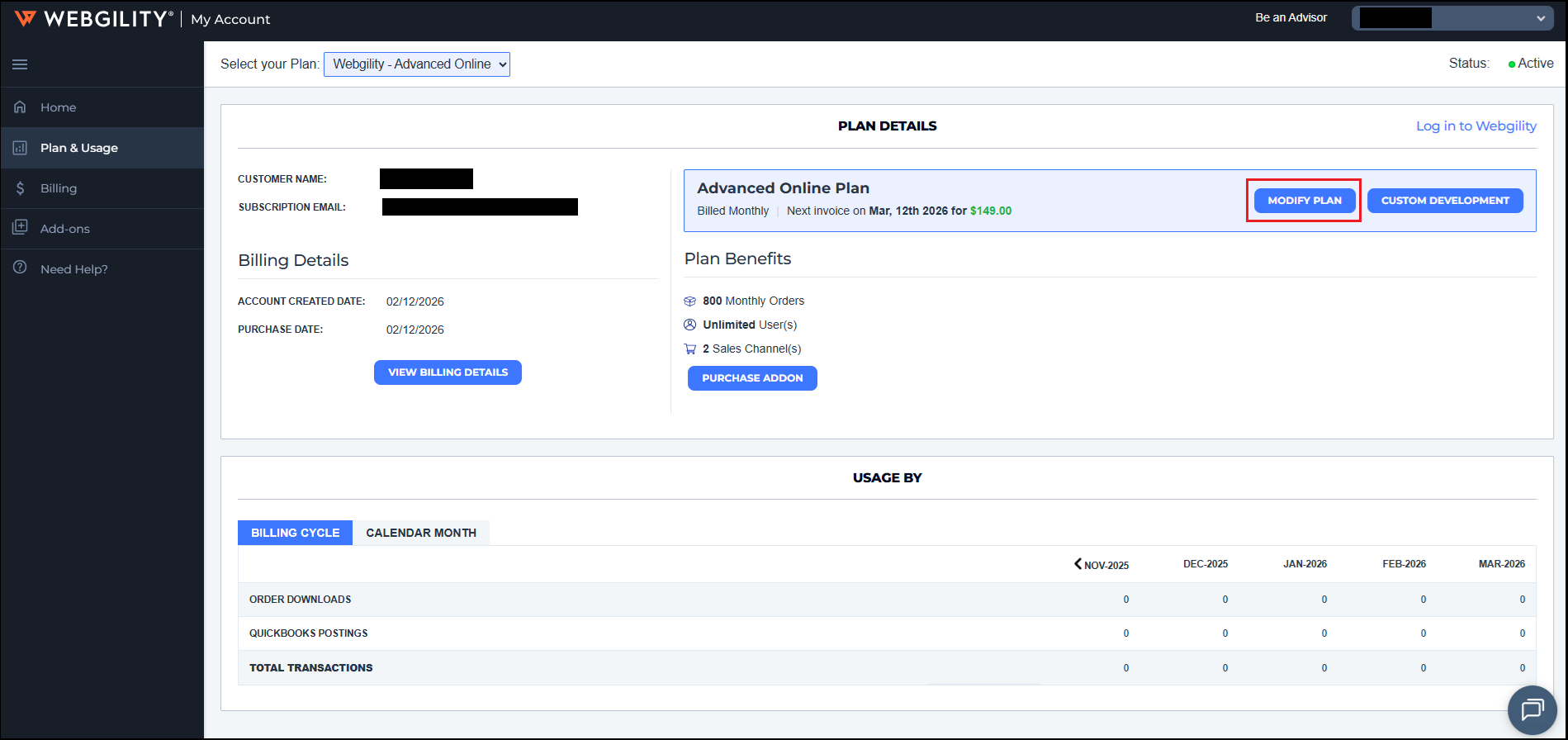The height and width of the screenshot is (740, 1568).
Task: Click the Billing dollar sign icon
Action: click(20, 188)
